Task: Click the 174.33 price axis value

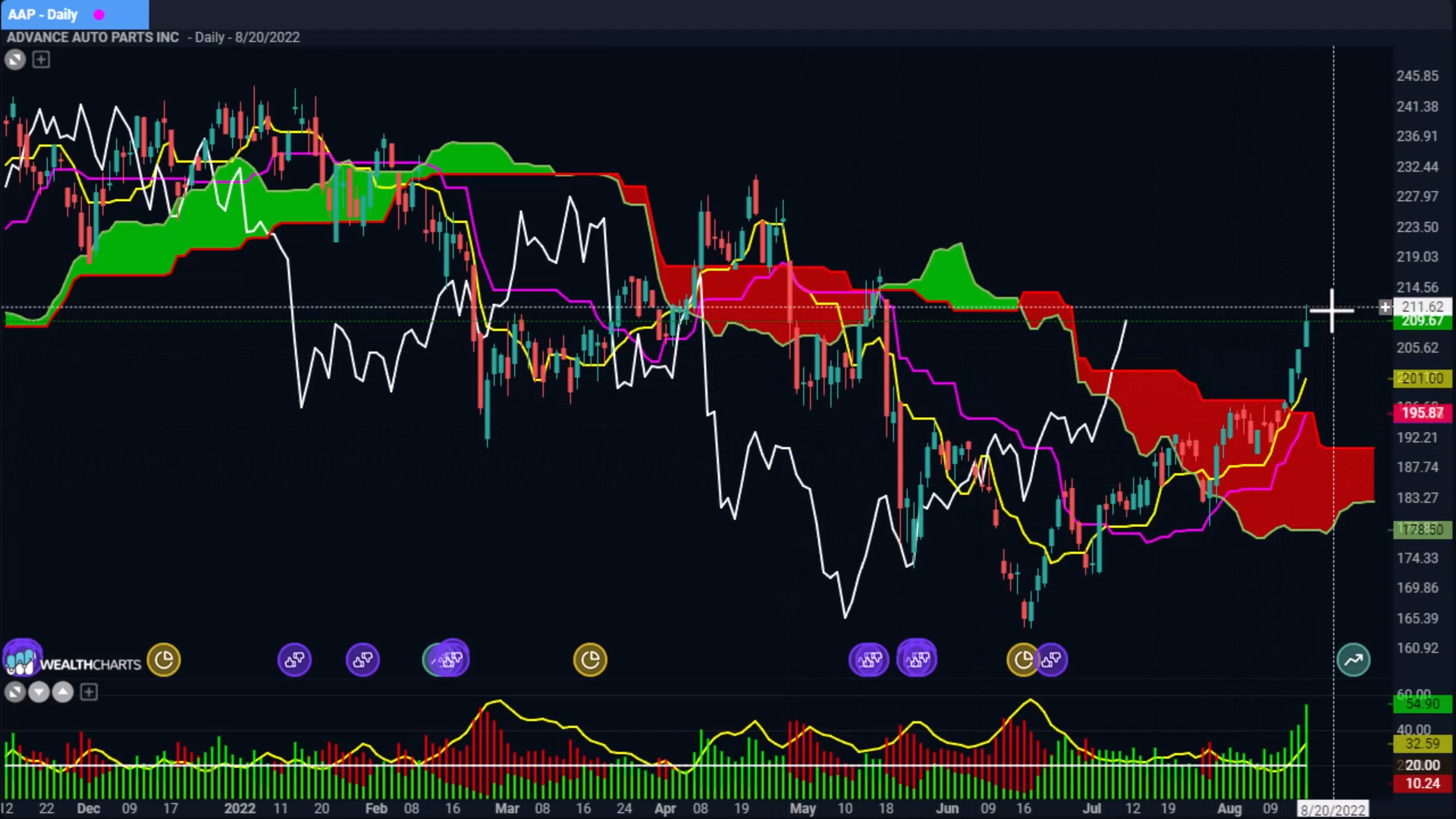Action: (1417, 558)
